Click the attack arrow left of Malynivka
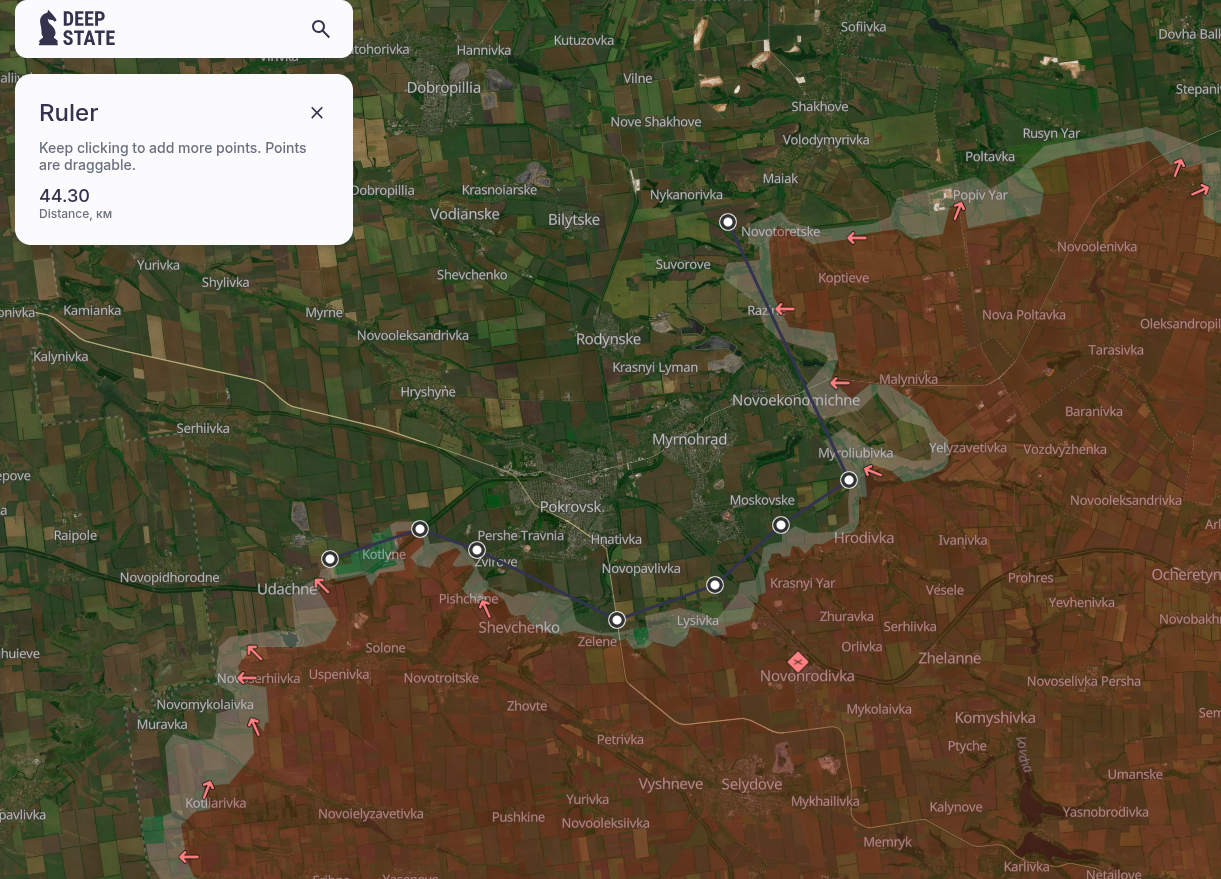The image size is (1221, 879). pyautogui.click(x=840, y=383)
